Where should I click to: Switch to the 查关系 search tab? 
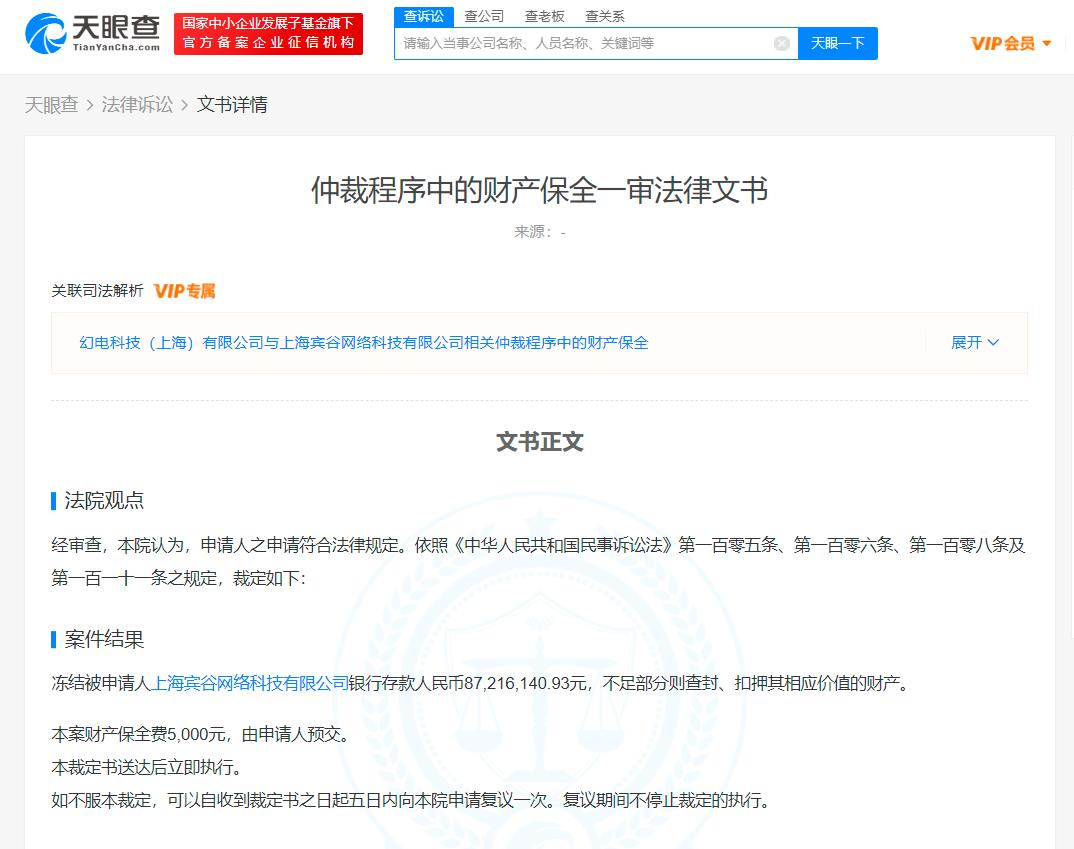[605, 16]
